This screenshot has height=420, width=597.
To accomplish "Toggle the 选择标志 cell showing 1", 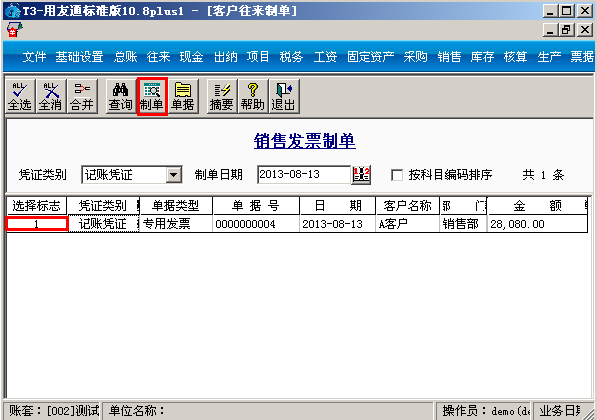I will 37,224.
